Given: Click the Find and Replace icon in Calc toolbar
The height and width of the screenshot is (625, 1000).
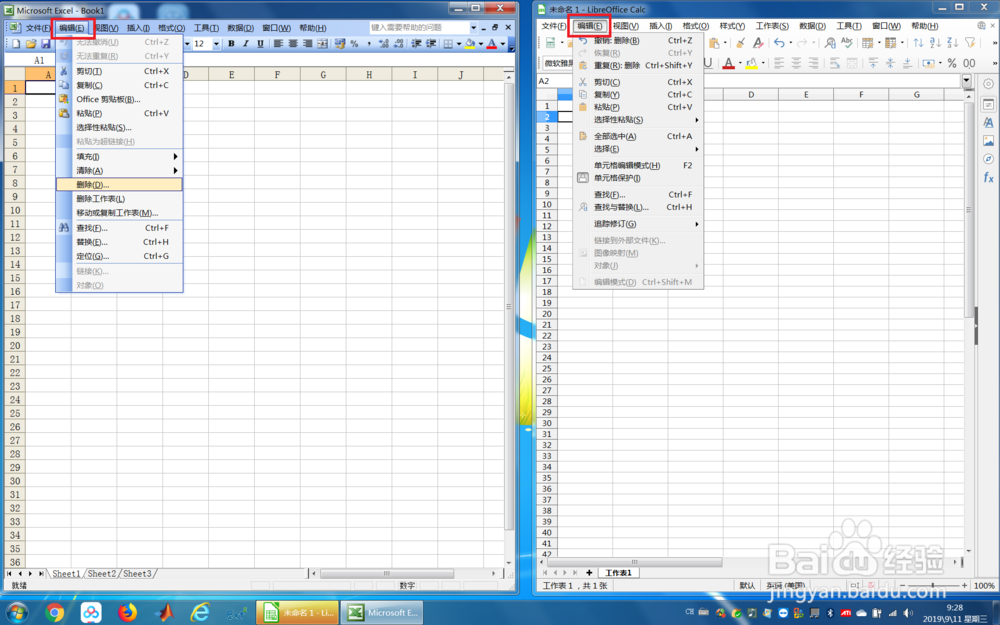Looking at the screenshot, I should pos(830,43).
